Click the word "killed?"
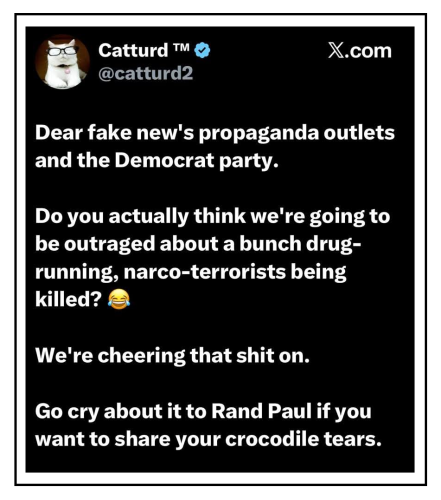 tap(68, 299)
